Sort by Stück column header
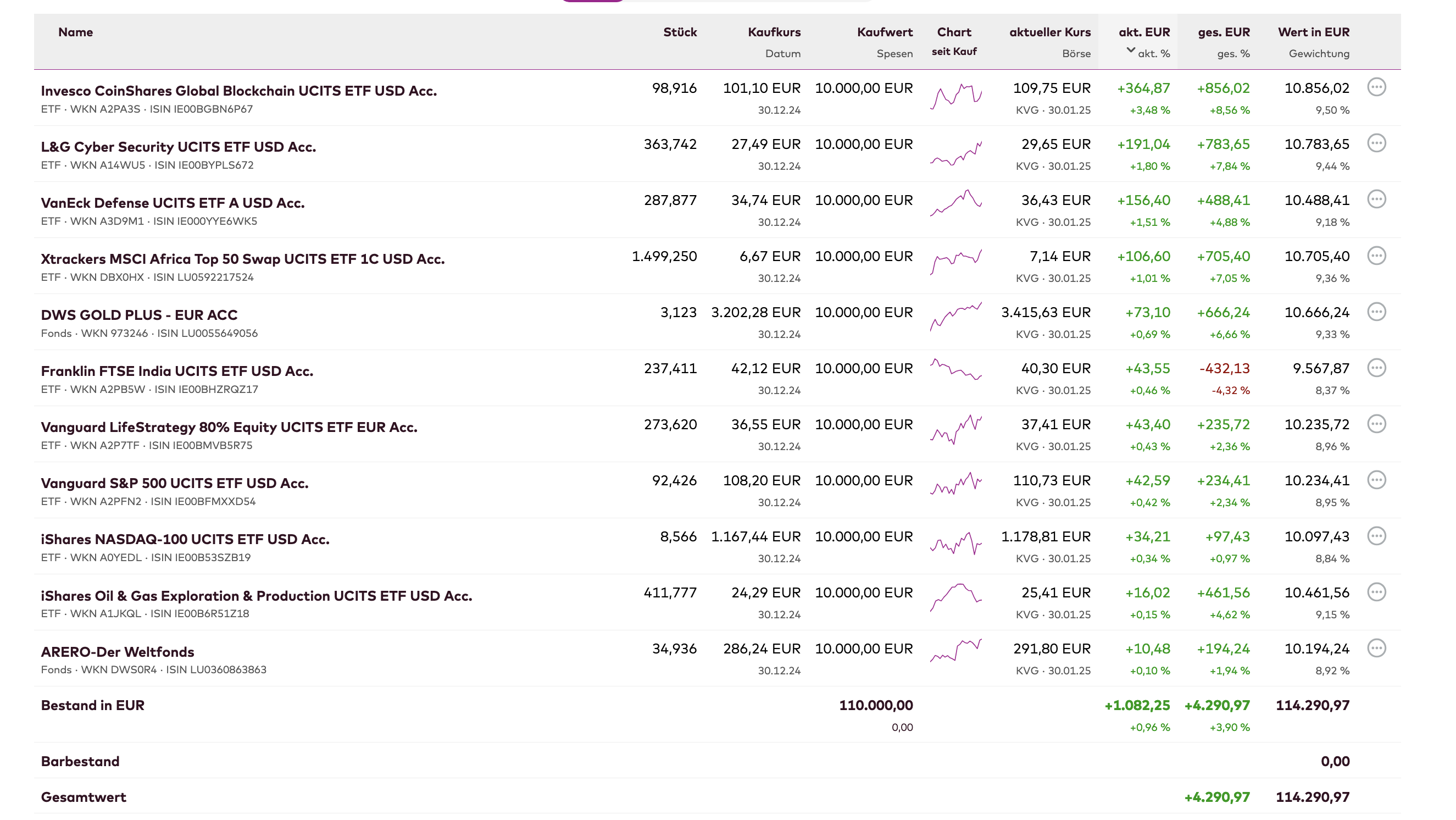 (x=680, y=32)
